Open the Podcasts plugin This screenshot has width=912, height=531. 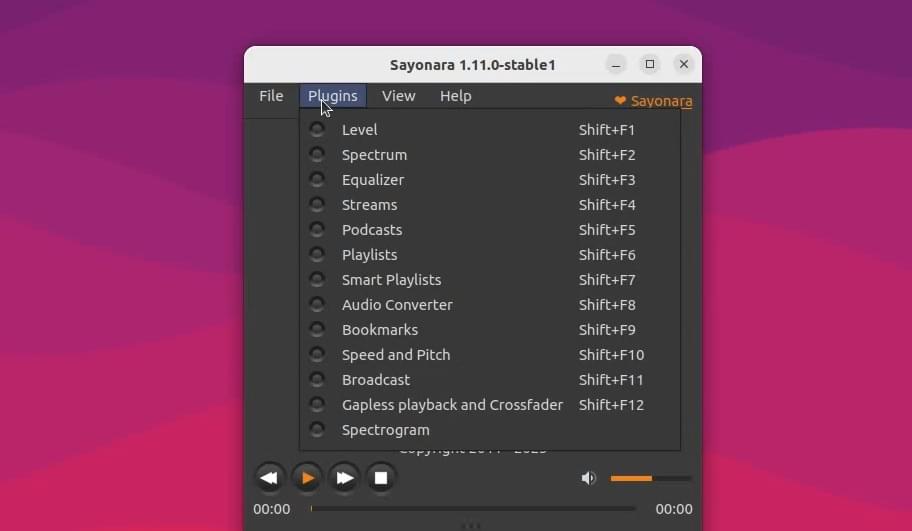(490, 230)
